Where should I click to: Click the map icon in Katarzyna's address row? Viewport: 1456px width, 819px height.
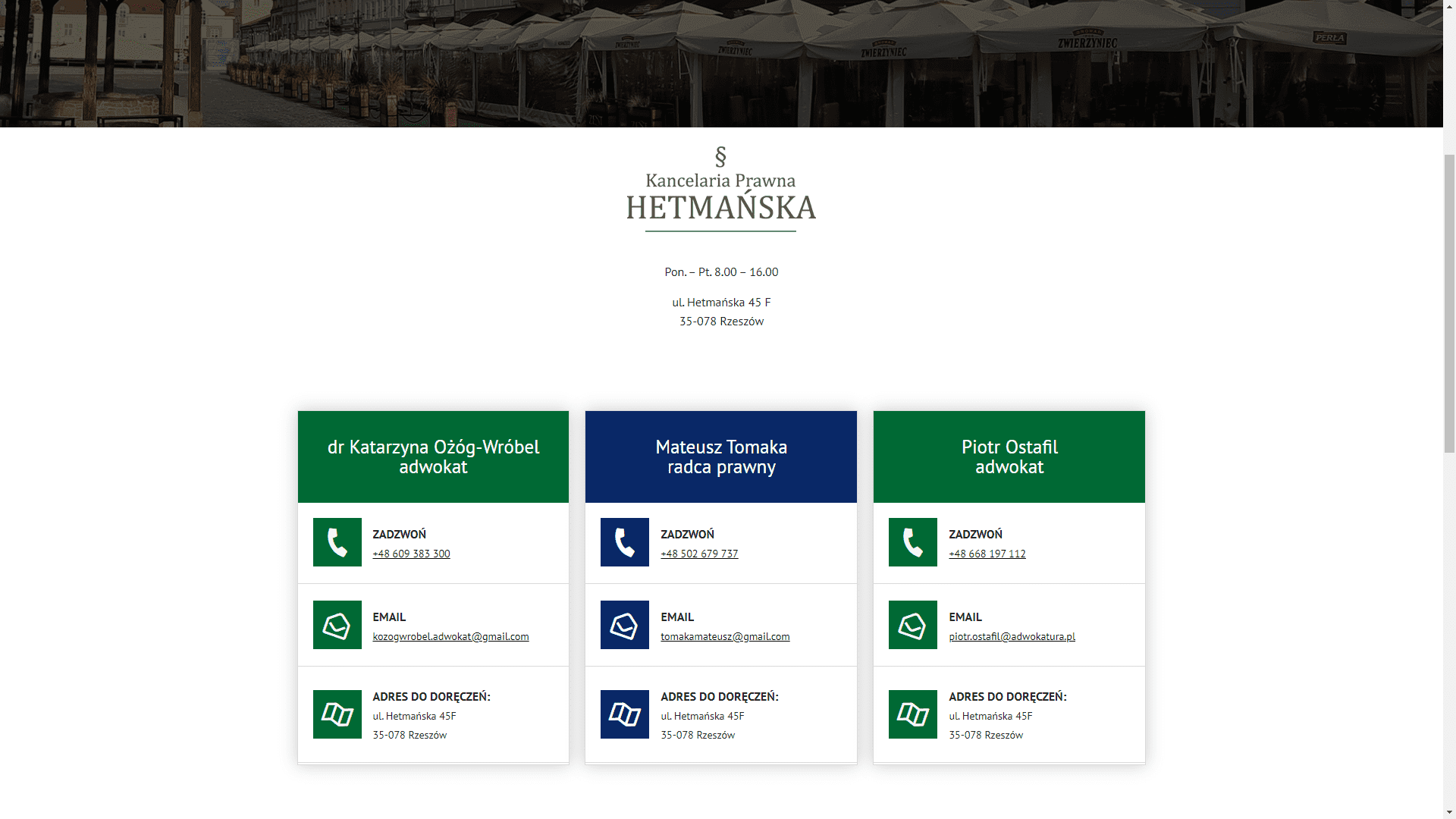pos(337,714)
